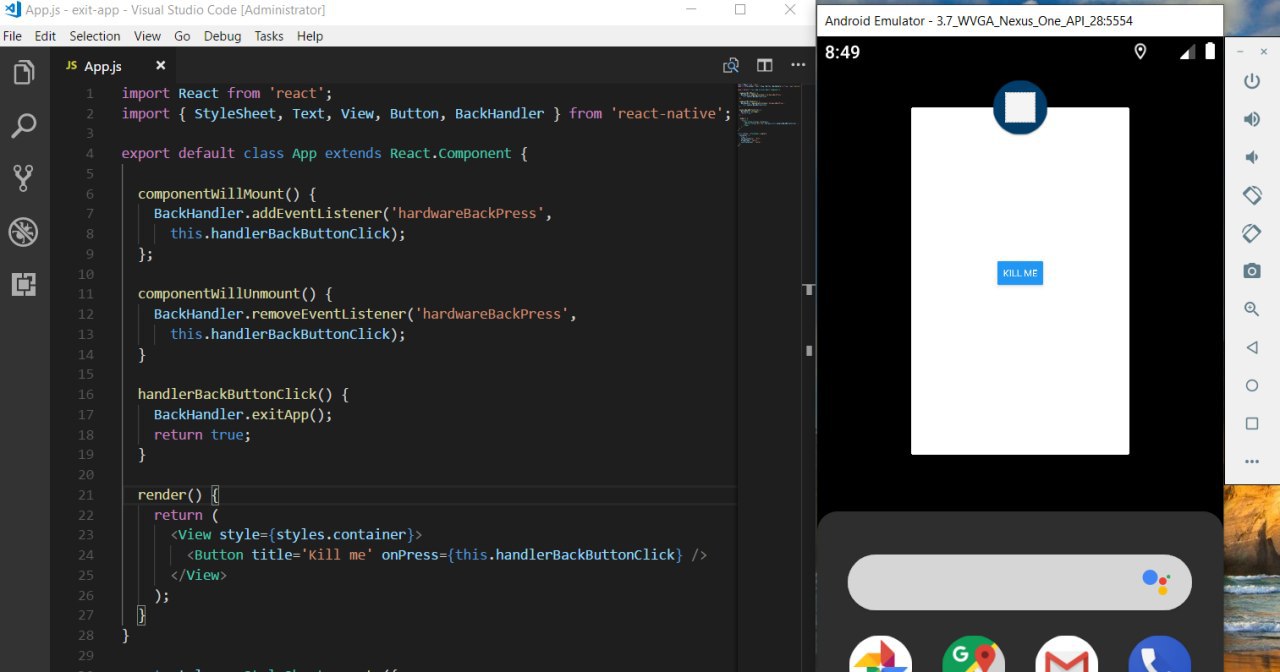
Task: Tap the exit-app recent card preview
Action: pyautogui.click(x=1020, y=281)
